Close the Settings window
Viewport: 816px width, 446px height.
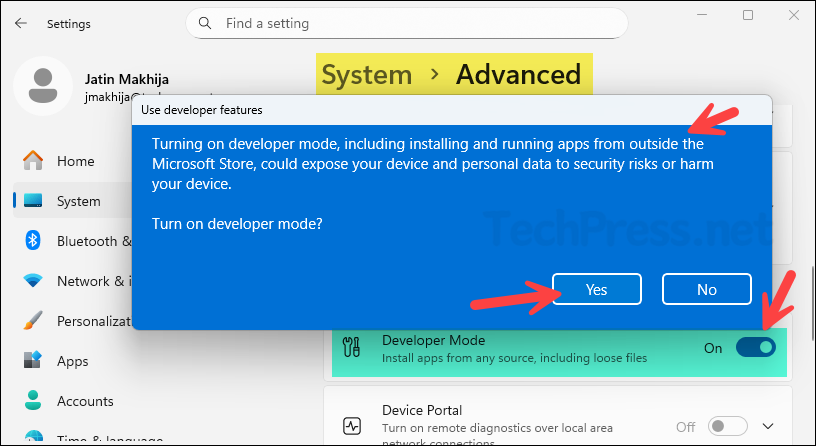[x=793, y=15]
